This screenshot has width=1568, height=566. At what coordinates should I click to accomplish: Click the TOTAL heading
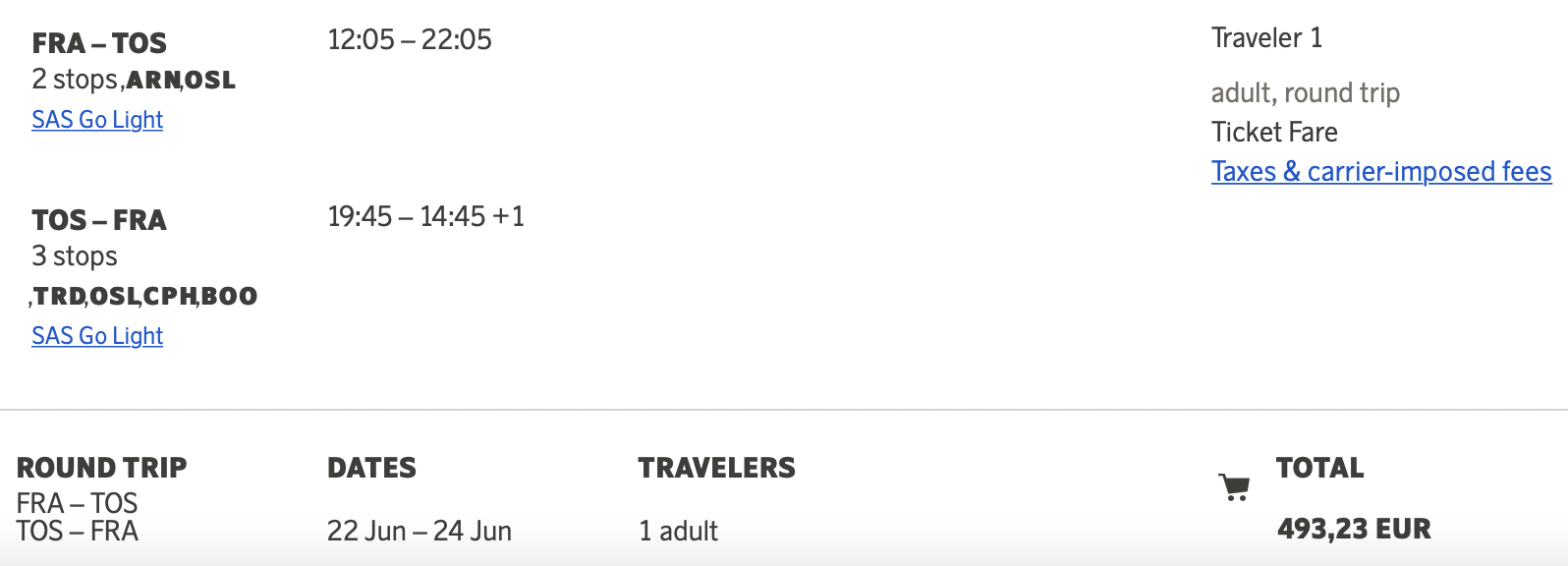(x=1320, y=468)
